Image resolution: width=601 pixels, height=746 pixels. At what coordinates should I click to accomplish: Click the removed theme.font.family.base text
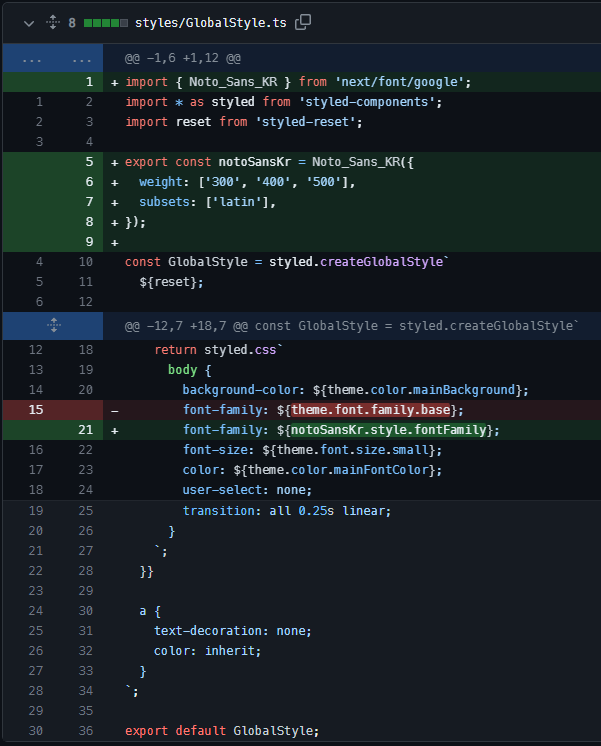[371, 410]
